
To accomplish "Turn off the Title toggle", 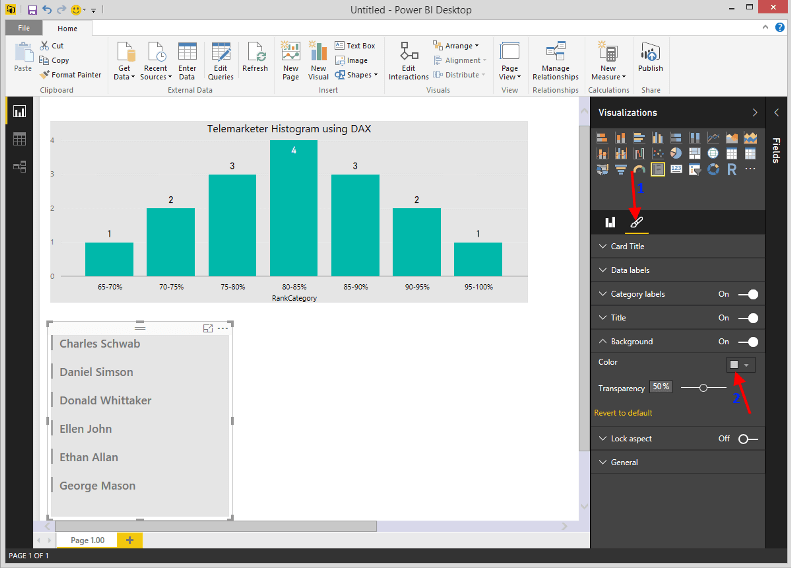I will (x=748, y=318).
